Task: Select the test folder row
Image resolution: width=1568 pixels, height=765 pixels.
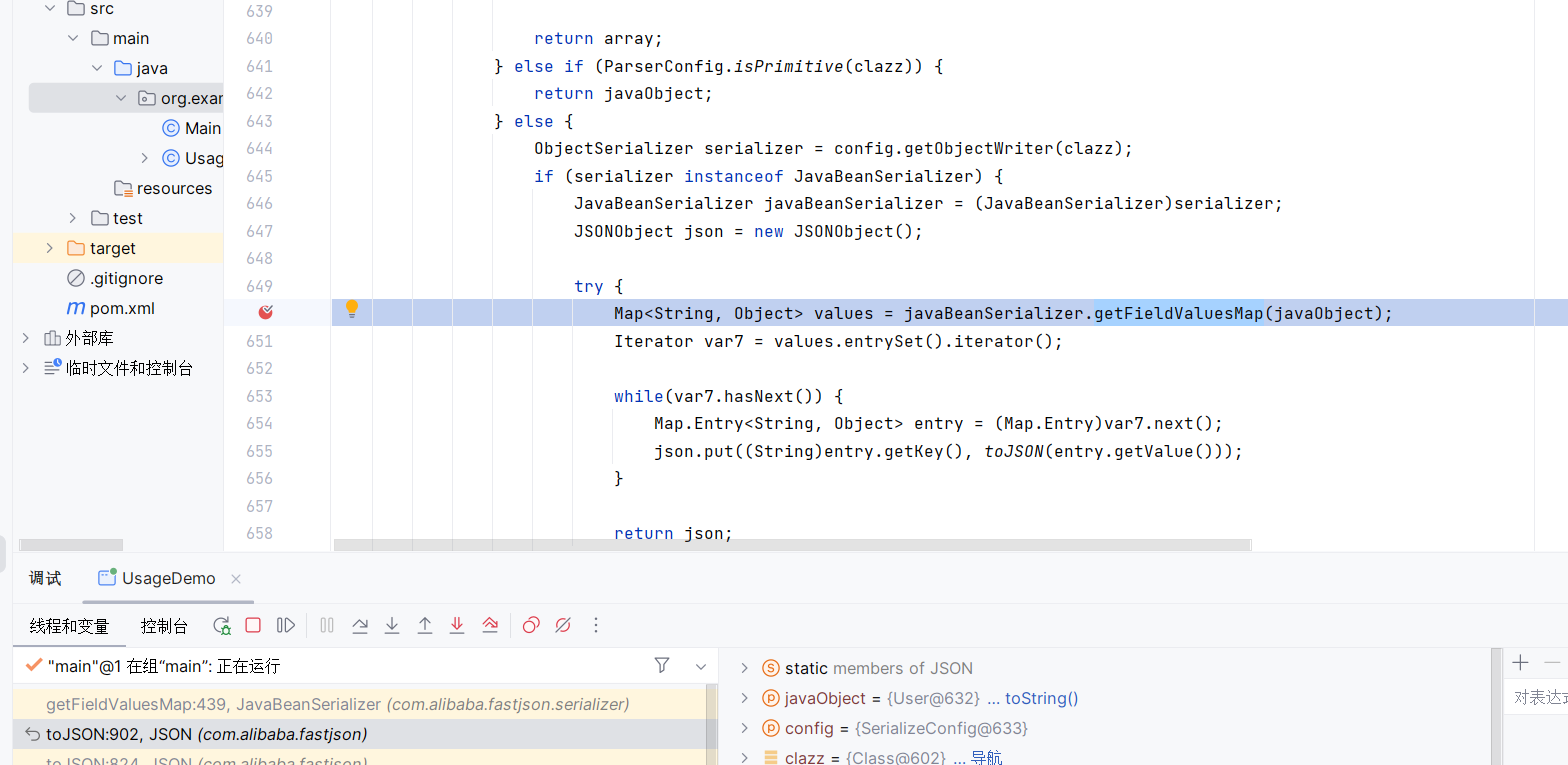Action: point(118,218)
